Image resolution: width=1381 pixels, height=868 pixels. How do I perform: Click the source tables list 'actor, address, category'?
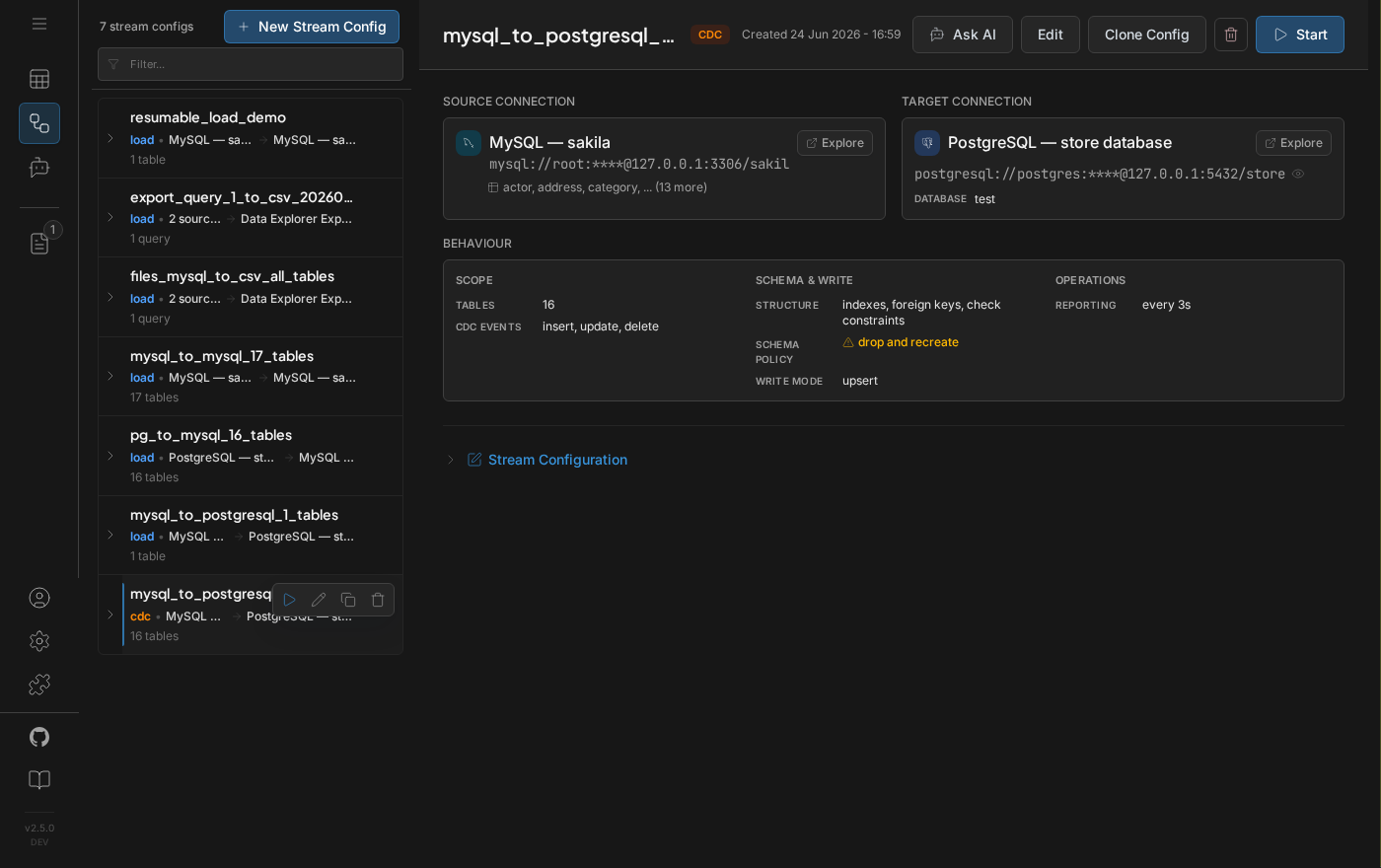point(597,187)
